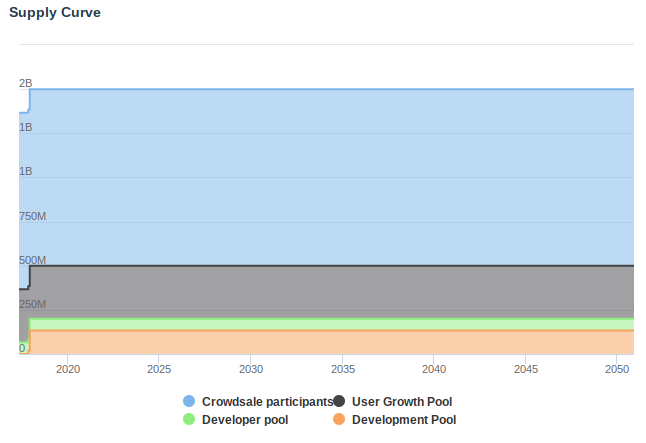Toggle Development Pool series via orange dot
646x443 pixels.
339,419
